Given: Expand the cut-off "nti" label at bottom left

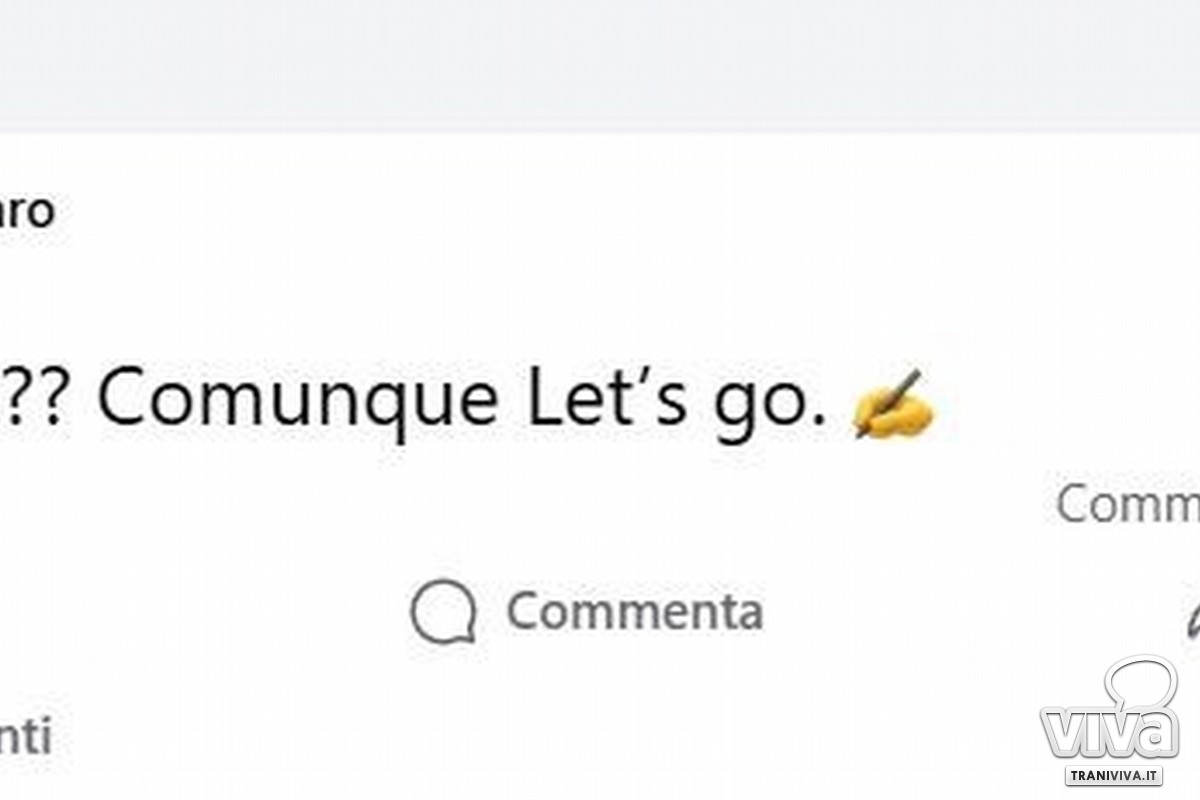Looking at the screenshot, I should 26,739.
